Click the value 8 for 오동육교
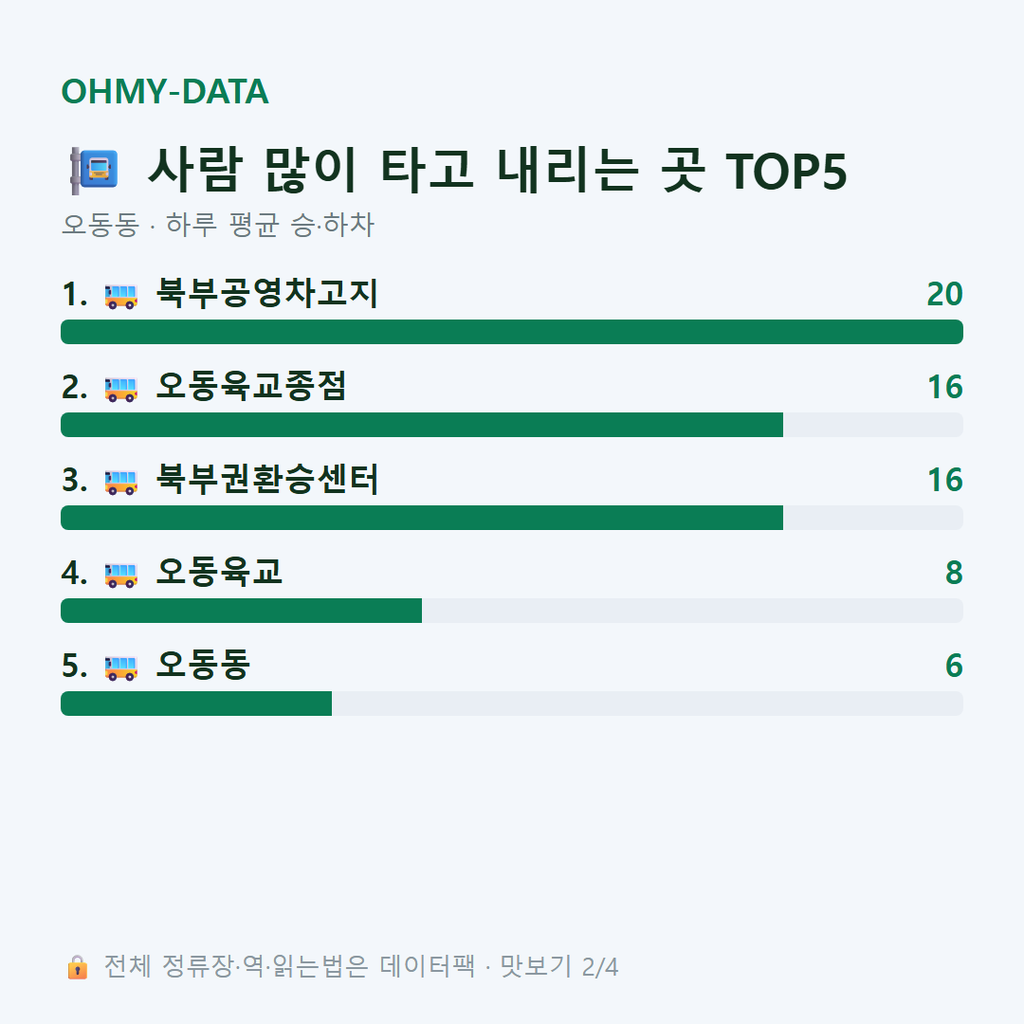Viewport: 1024px width, 1024px height. [x=954, y=573]
